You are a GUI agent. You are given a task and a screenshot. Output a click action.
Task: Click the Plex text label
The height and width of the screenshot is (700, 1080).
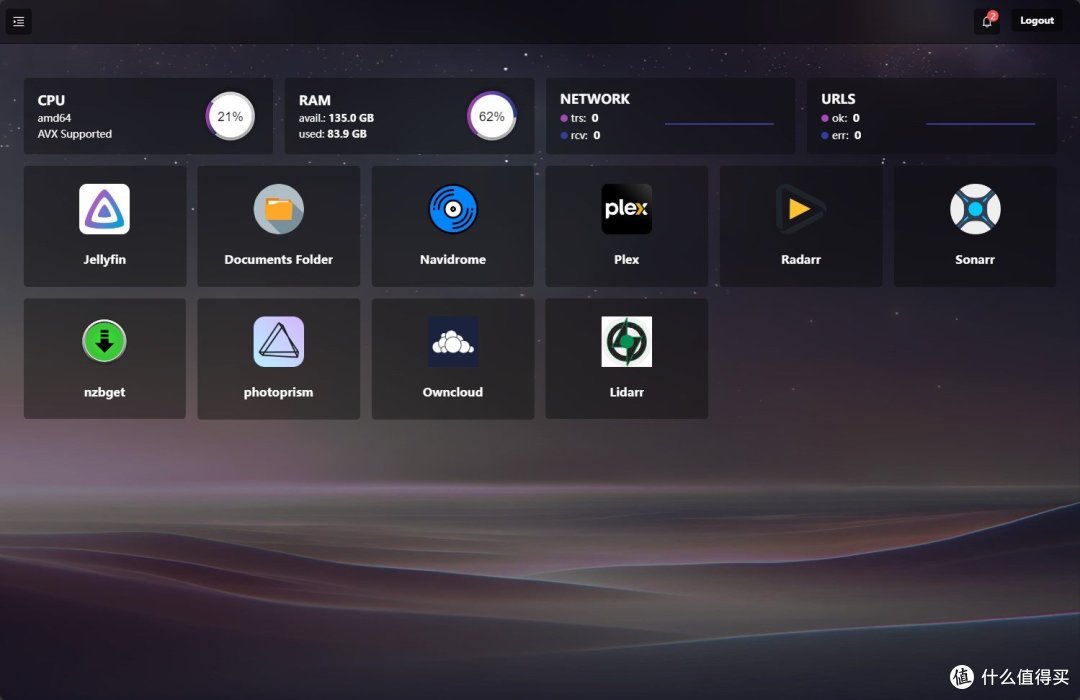point(626,260)
